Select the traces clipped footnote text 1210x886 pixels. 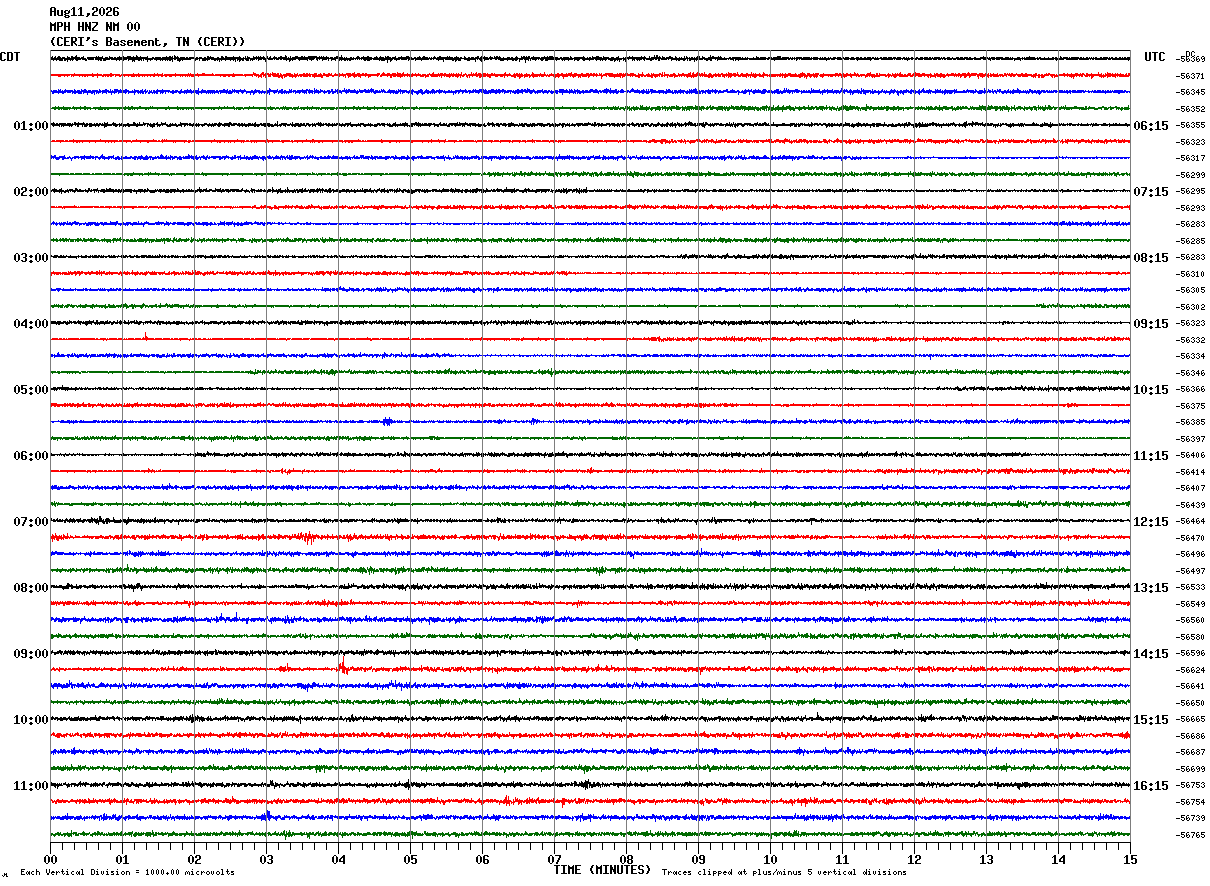point(784,872)
